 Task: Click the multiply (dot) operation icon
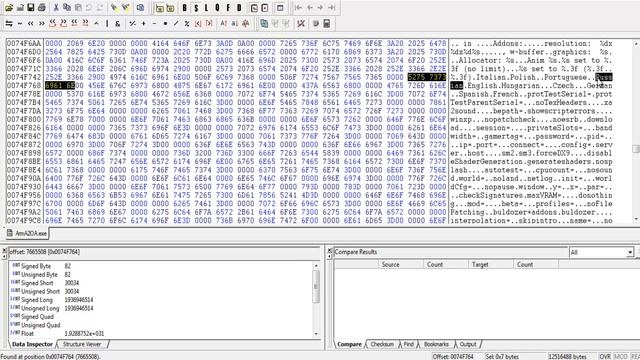pyautogui.click(x=165, y=24)
